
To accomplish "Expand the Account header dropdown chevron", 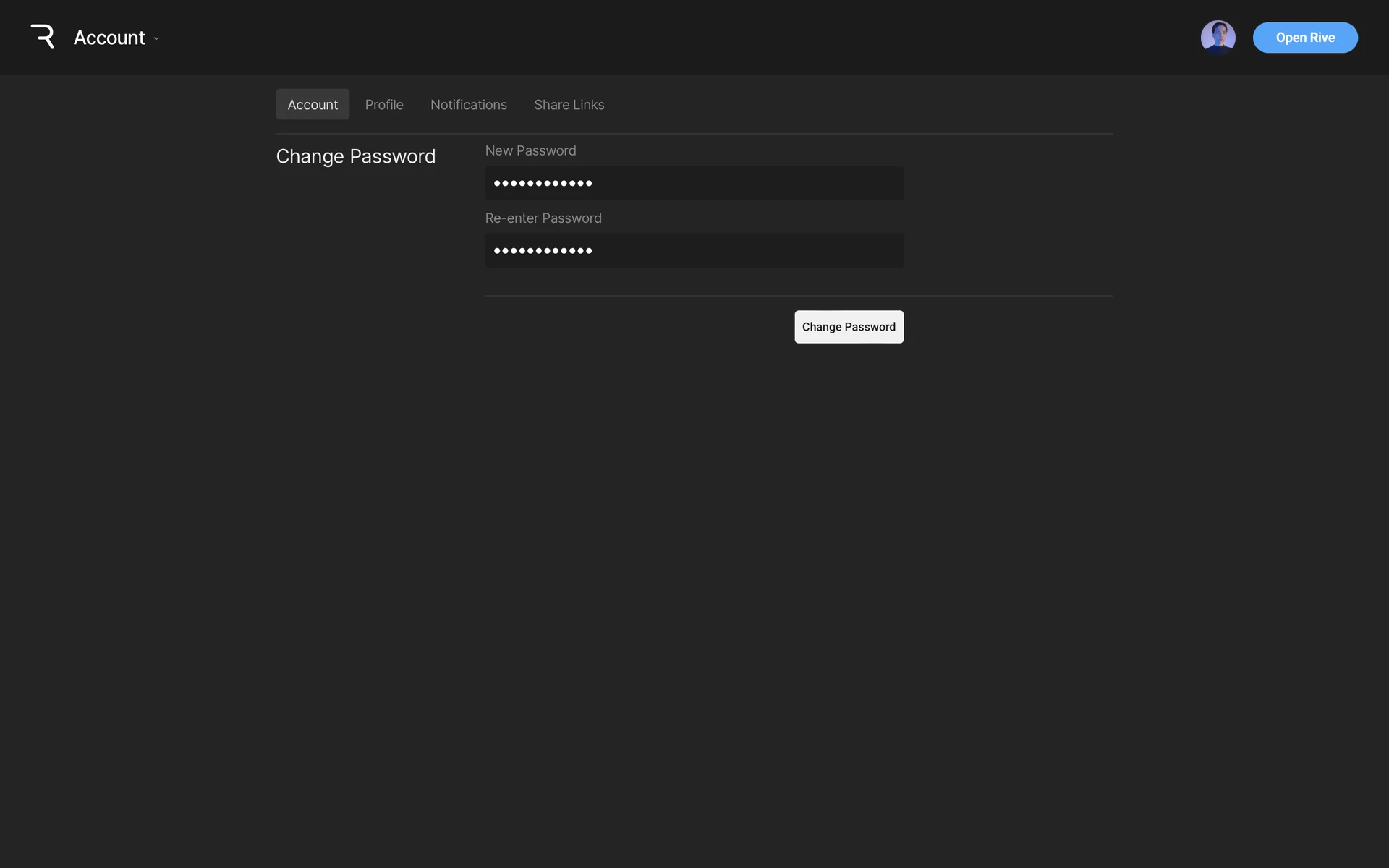I will [x=156, y=38].
